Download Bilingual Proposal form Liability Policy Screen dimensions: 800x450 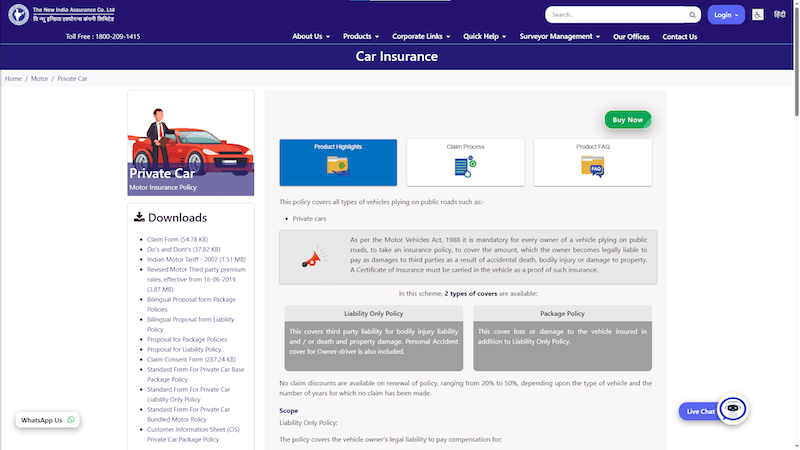[x=190, y=324]
